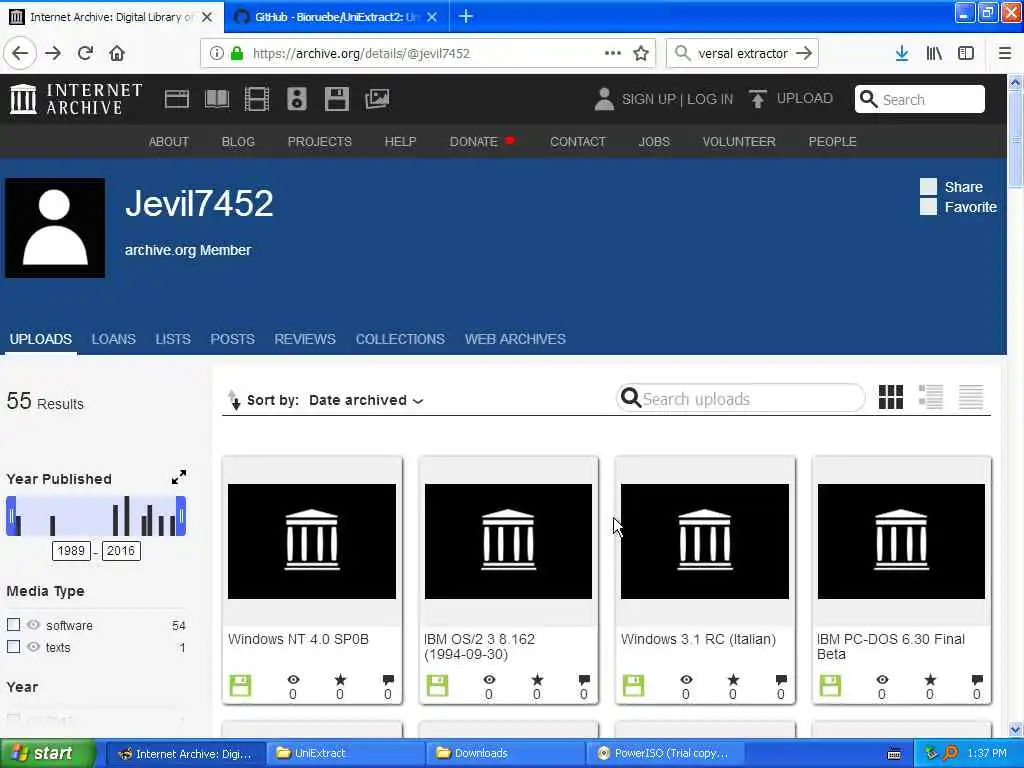The image size is (1024, 768).
Task: Adjust the left year range handle
Action: point(11,516)
